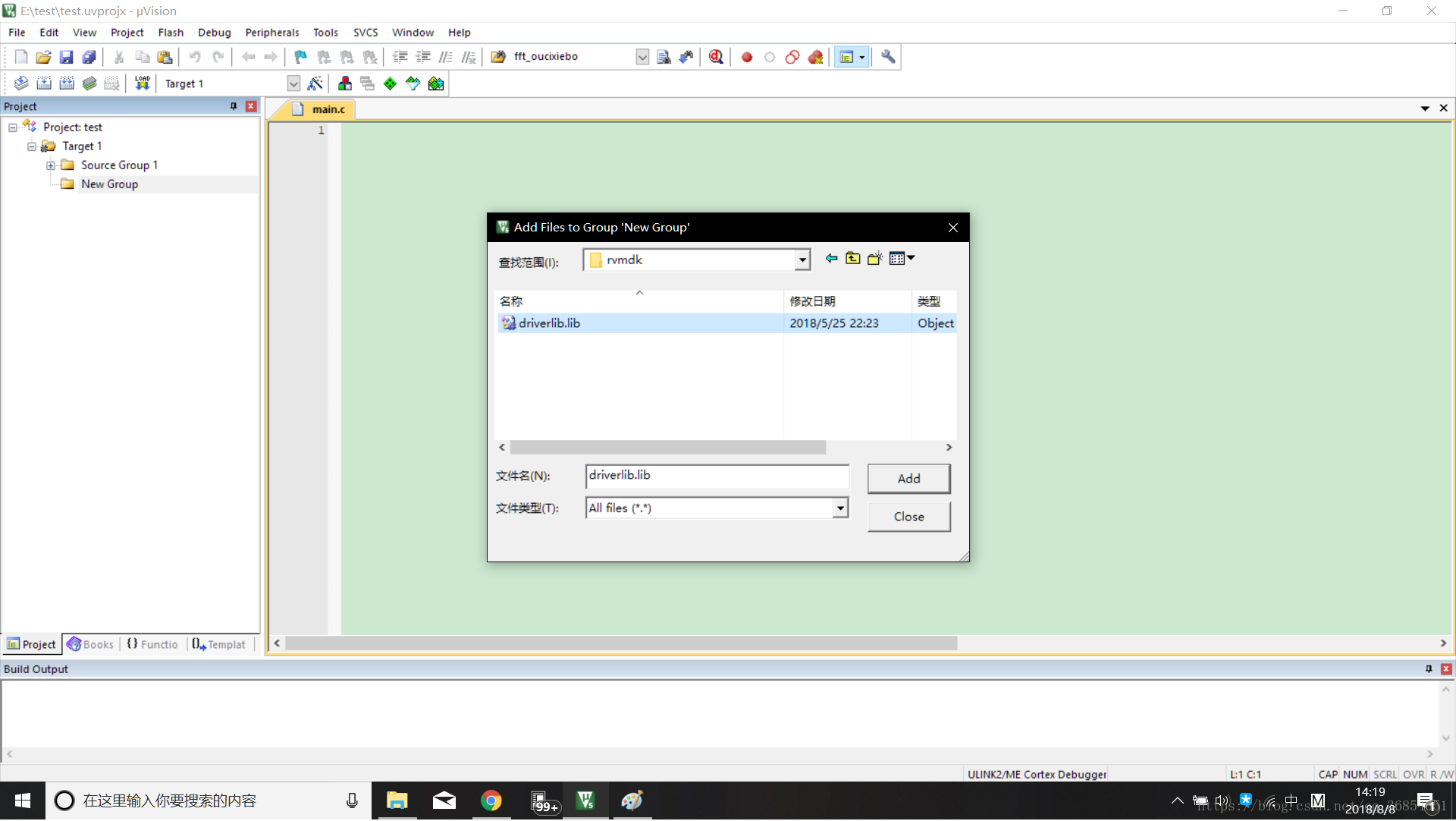This screenshot has width=1456, height=821.
Task: Click the file name input field
Action: tap(717, 477)
